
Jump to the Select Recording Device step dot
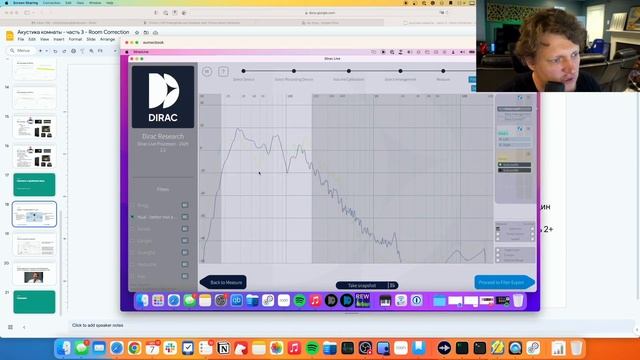click(x=294, y=71)
